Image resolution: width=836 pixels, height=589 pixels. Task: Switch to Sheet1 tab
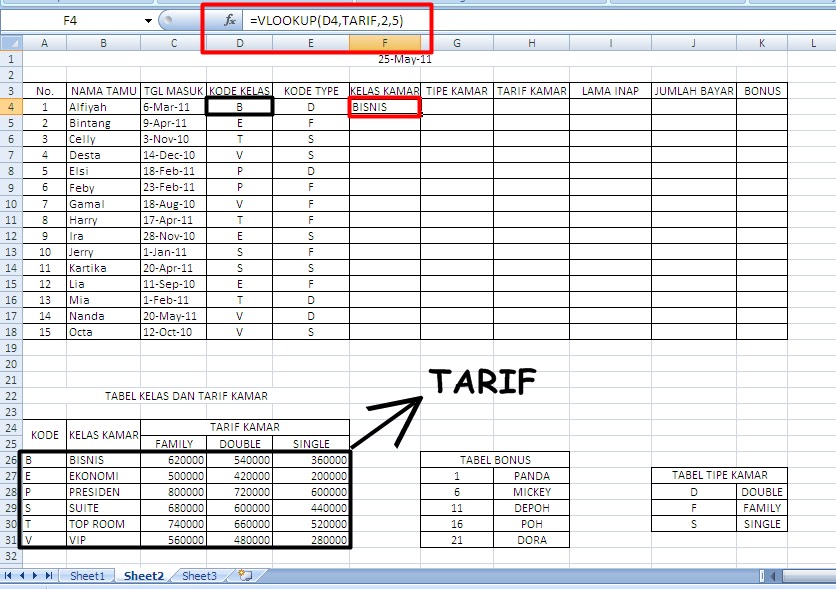87,576
